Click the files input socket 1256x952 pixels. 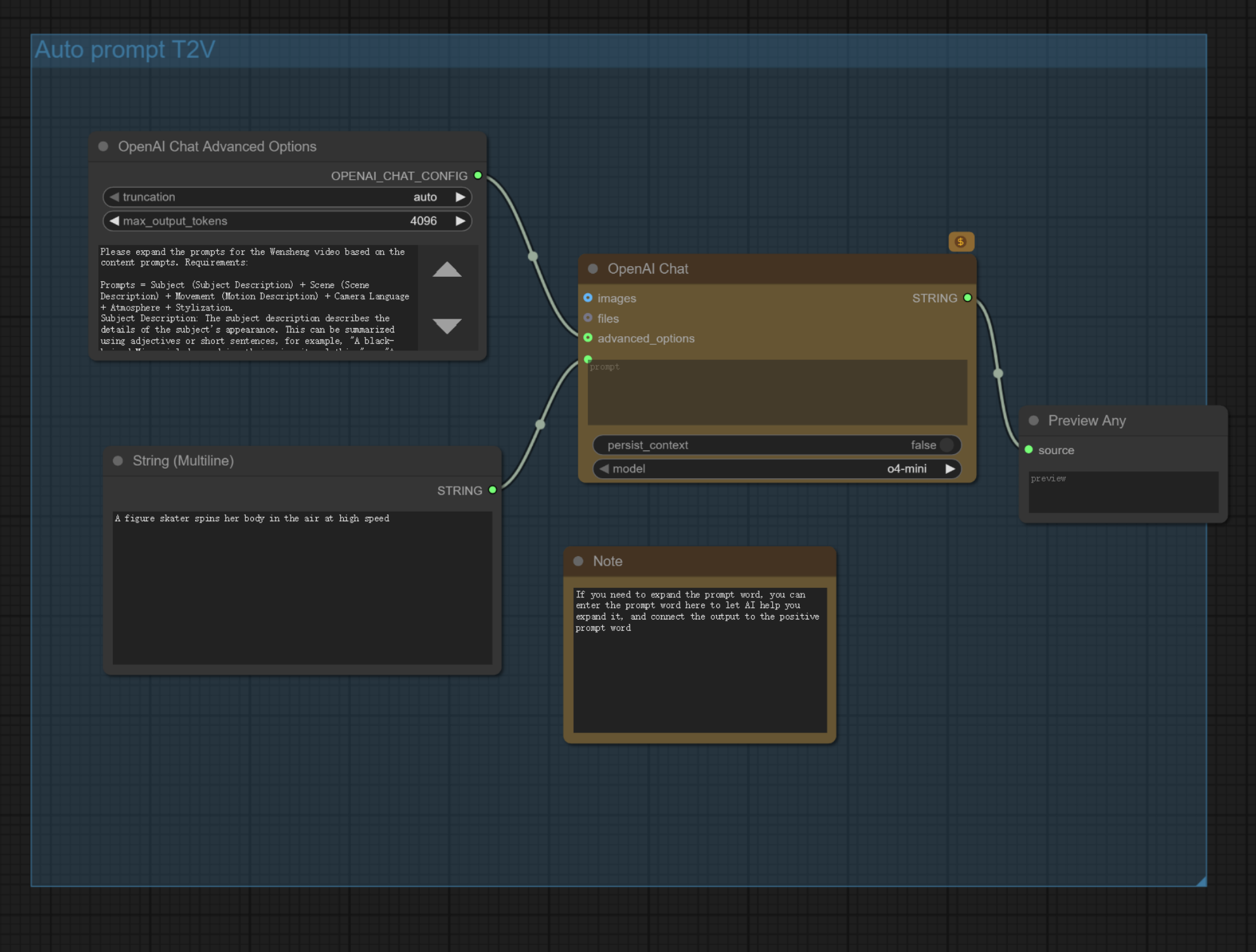588,318
